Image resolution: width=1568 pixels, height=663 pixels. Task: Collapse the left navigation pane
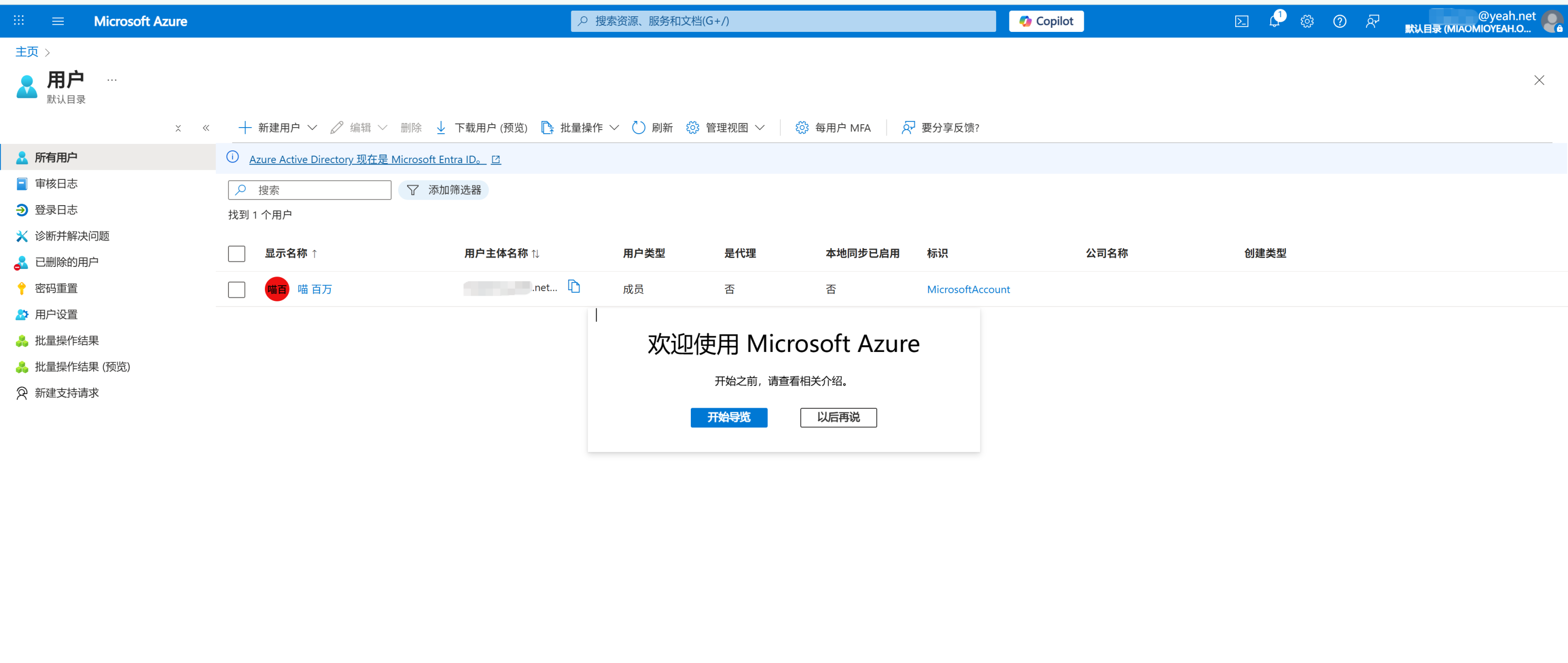pyautogui.click(x=206, y=128)
